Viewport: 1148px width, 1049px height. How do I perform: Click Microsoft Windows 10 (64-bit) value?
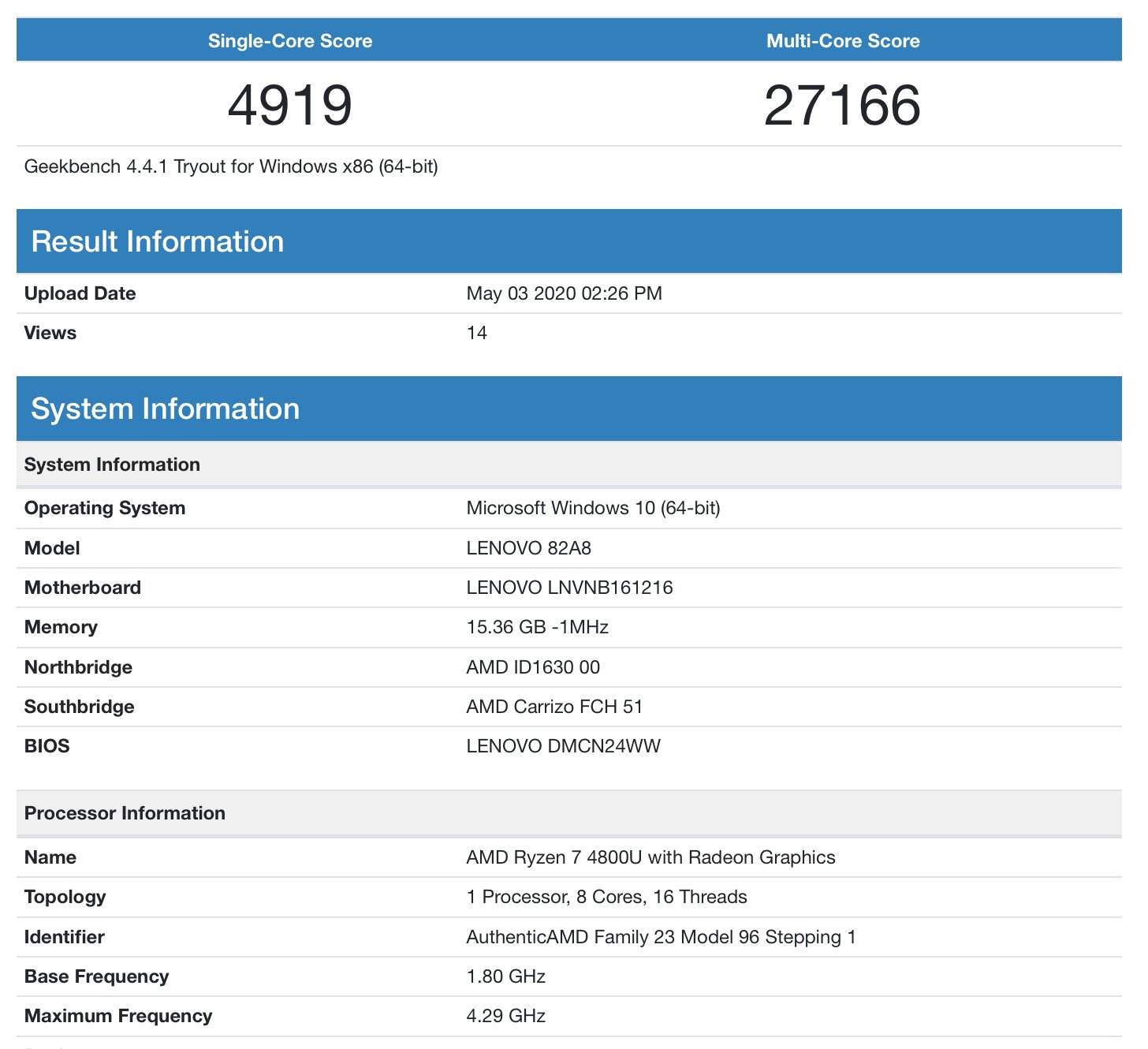[593, 508]
